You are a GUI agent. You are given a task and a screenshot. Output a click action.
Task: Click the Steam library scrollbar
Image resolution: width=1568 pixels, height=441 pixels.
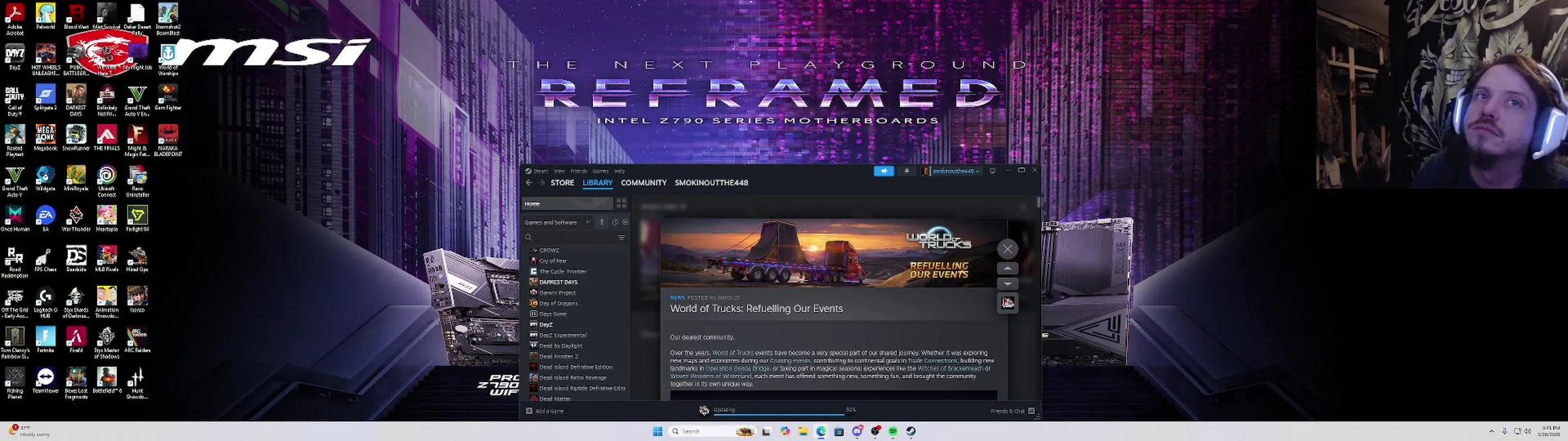tap(1038, 202)
